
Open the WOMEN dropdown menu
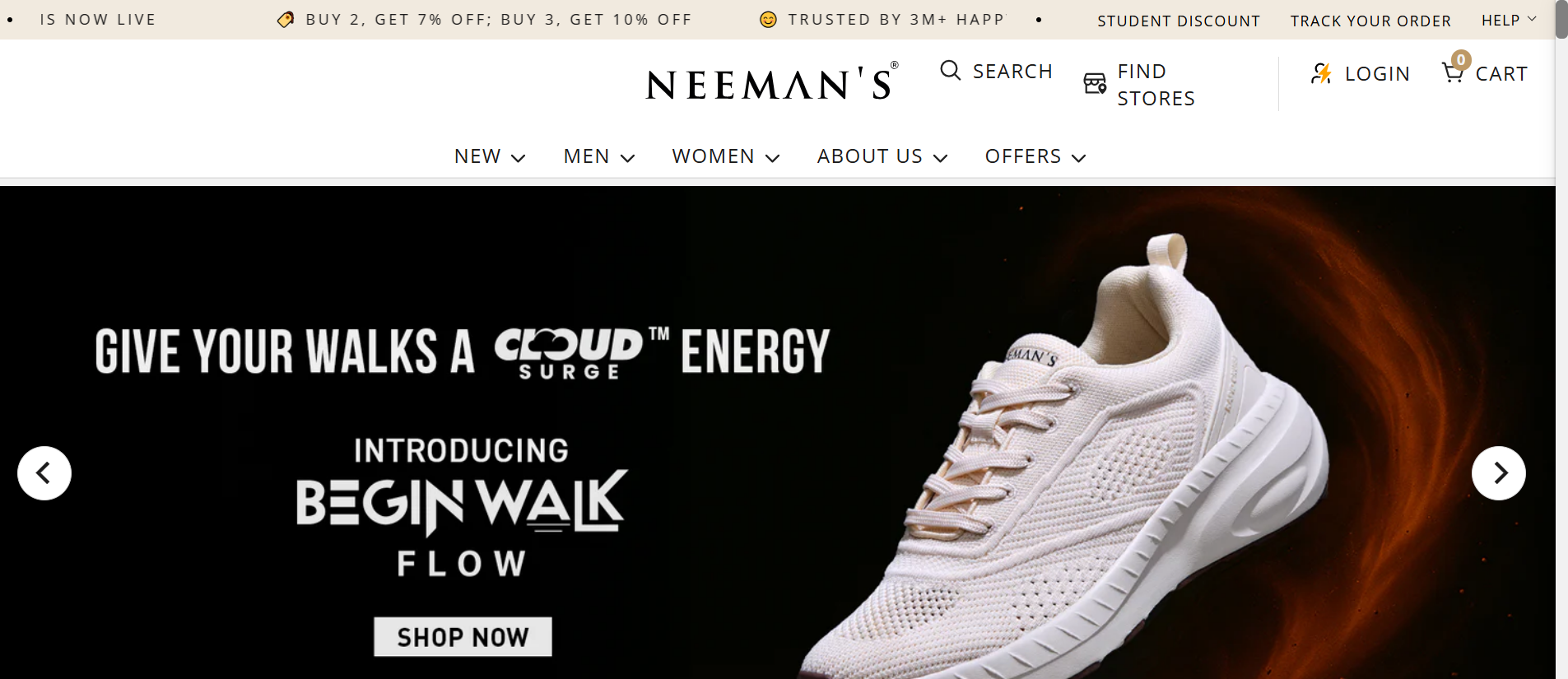(x=725, y=156)
